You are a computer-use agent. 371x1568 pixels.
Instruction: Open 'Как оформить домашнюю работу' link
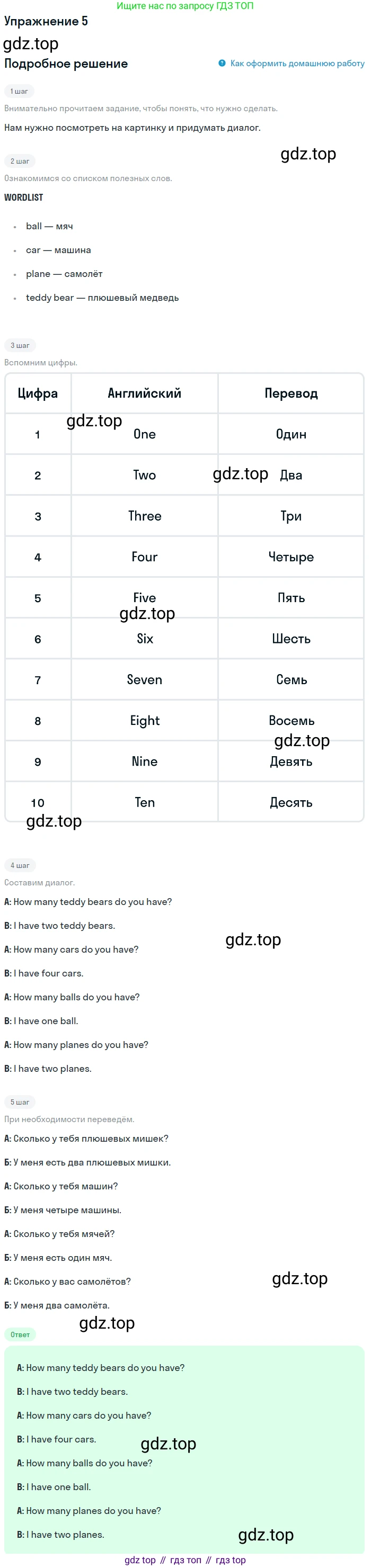297,64
